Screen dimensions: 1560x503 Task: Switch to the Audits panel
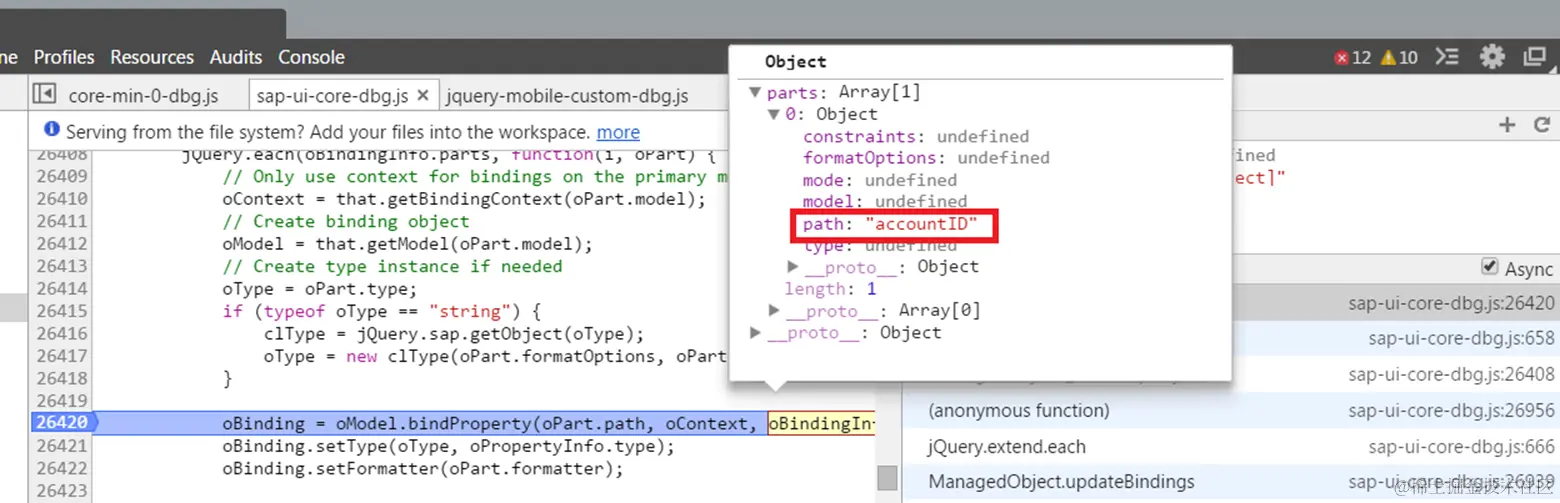click(236, 57)
